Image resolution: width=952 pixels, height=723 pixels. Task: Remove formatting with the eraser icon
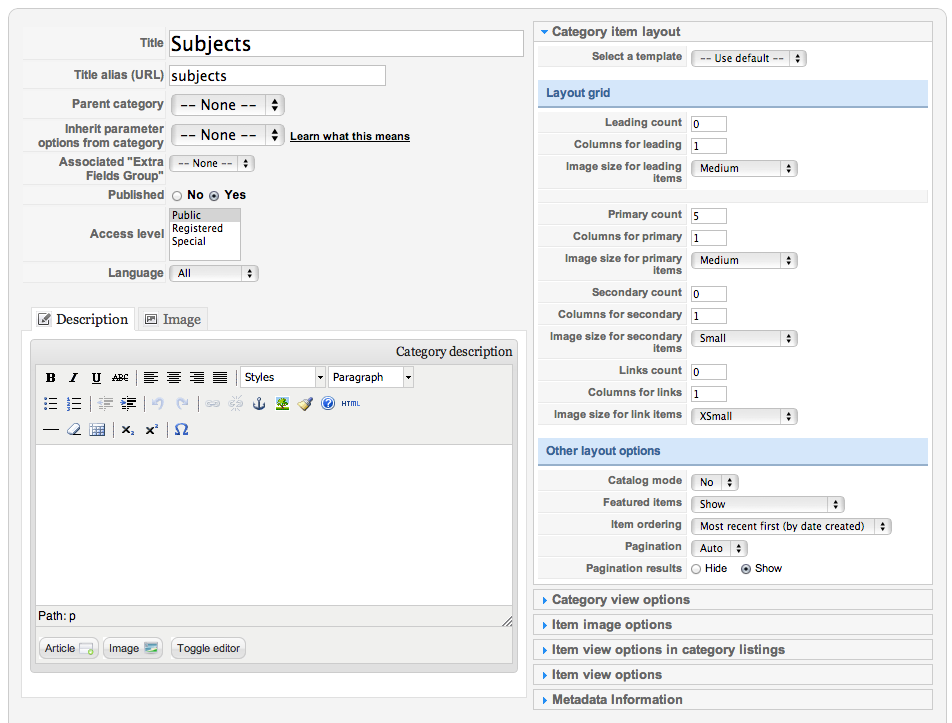tap(74, 430)
